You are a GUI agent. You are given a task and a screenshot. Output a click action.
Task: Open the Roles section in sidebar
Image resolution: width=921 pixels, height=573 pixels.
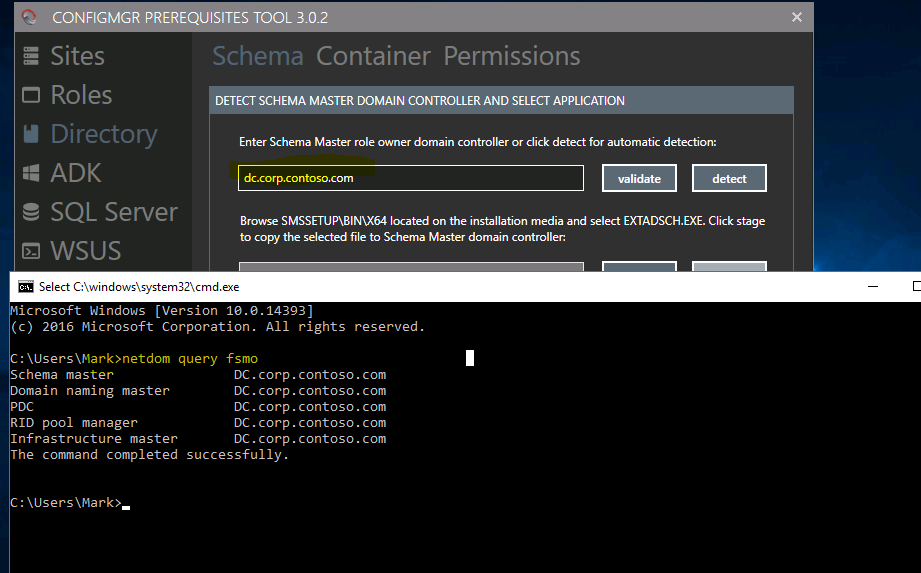tap(81, 95)
